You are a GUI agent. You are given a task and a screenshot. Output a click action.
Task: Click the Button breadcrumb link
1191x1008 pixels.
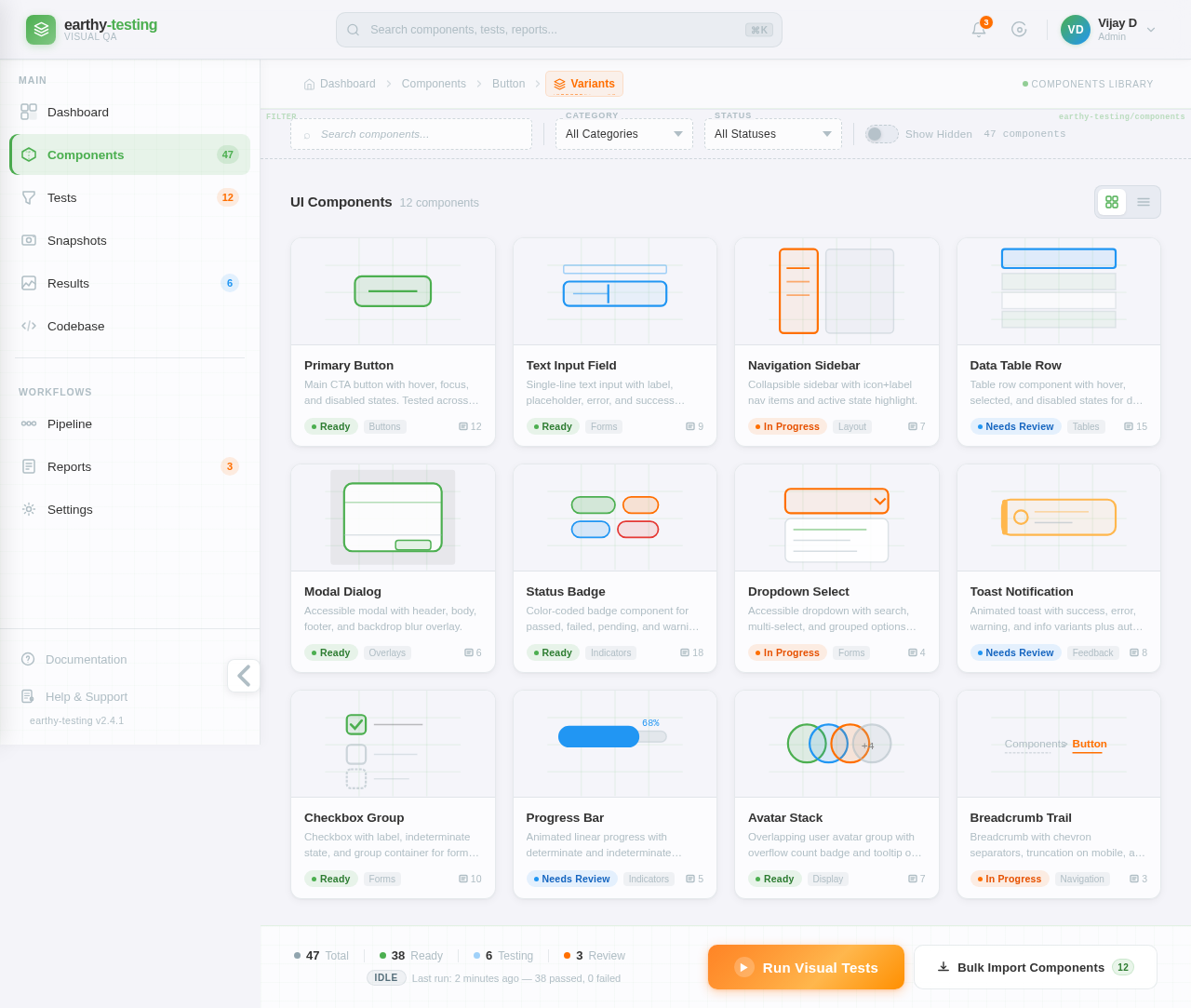[x=508, y=84]
